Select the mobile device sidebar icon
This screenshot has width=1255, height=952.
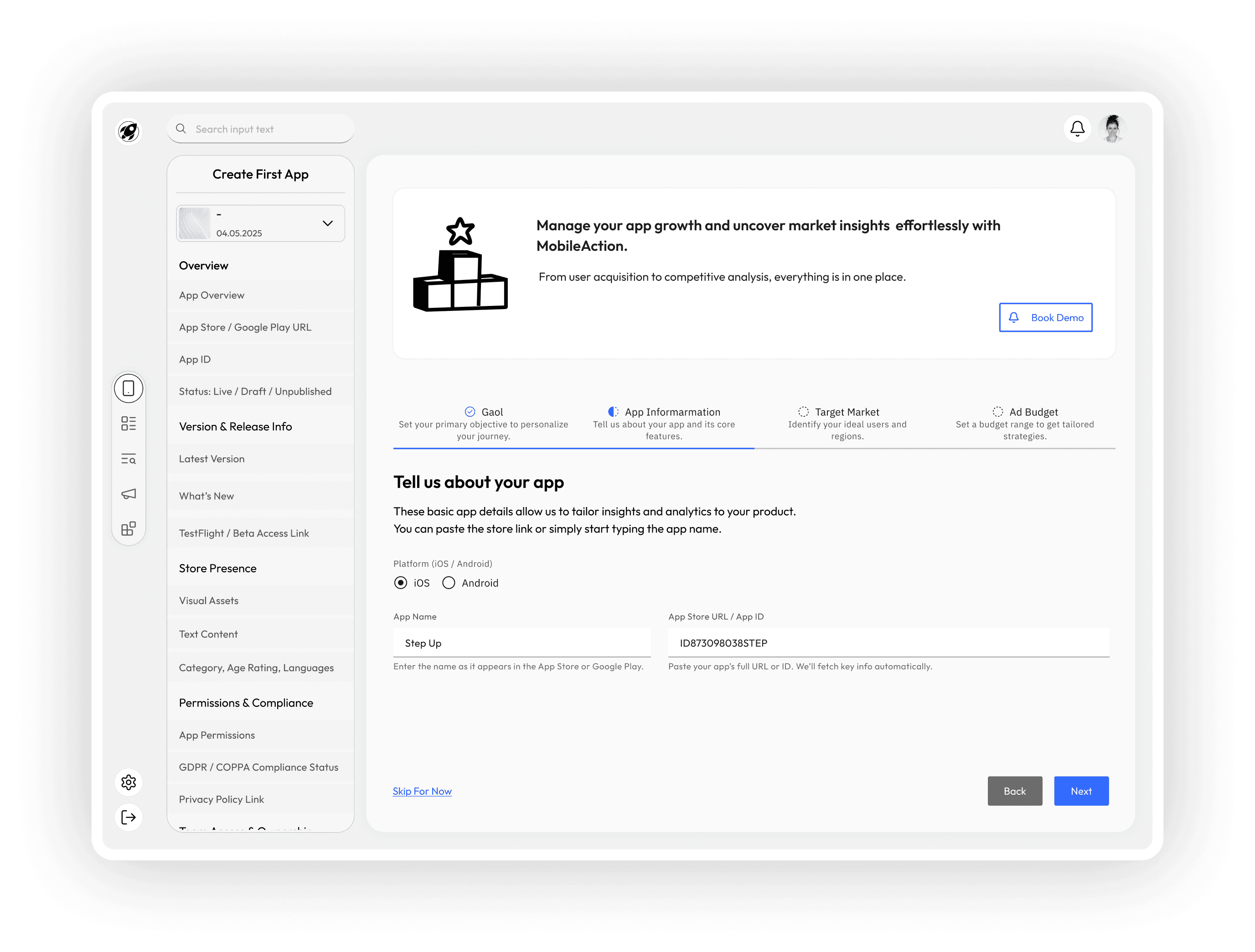click(x=129, y=388)
